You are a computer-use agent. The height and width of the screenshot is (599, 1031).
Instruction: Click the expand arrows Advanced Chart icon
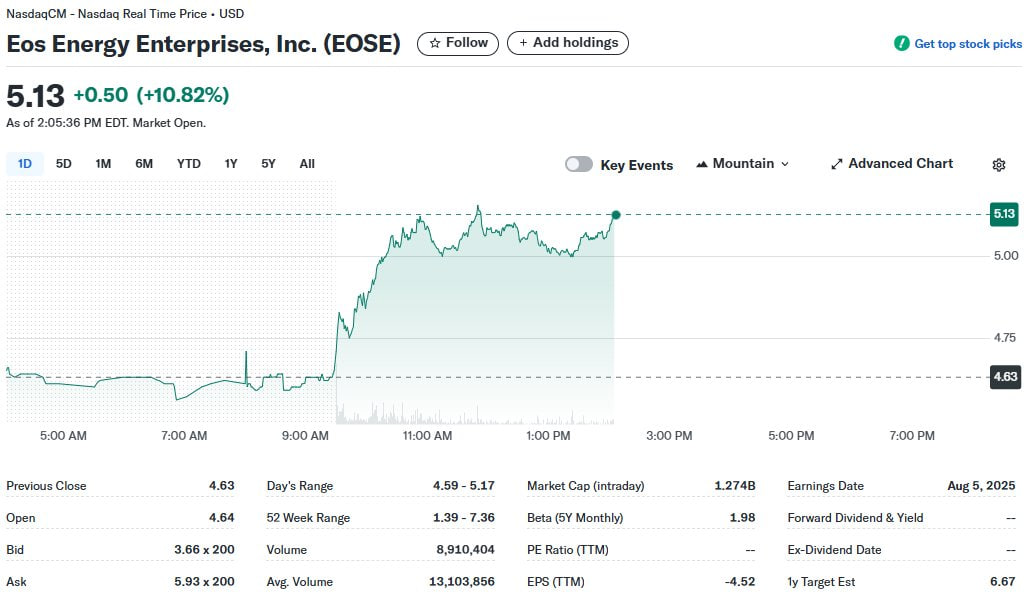(x=836, y=164)
